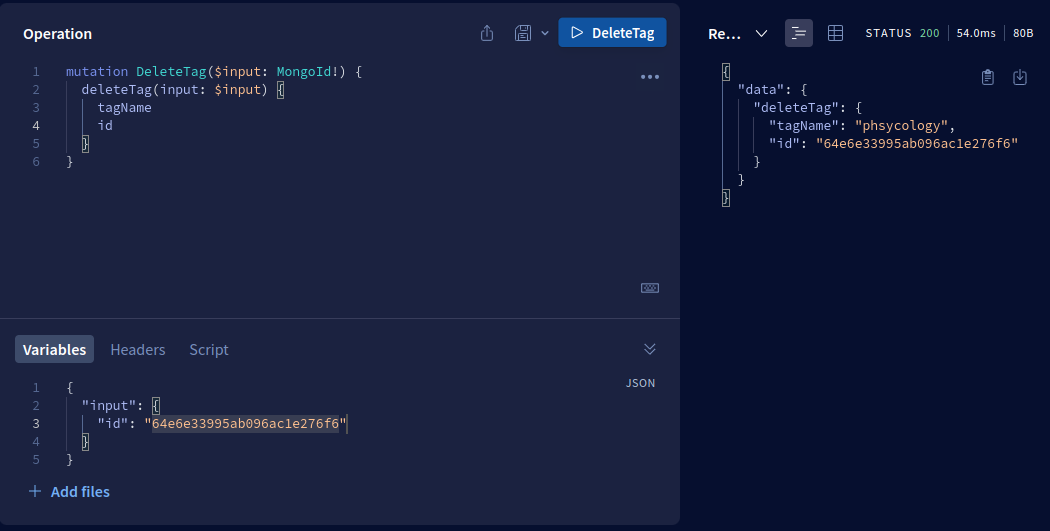
Task: Click the tagName field in the operation
Action: tap(125, 107)
